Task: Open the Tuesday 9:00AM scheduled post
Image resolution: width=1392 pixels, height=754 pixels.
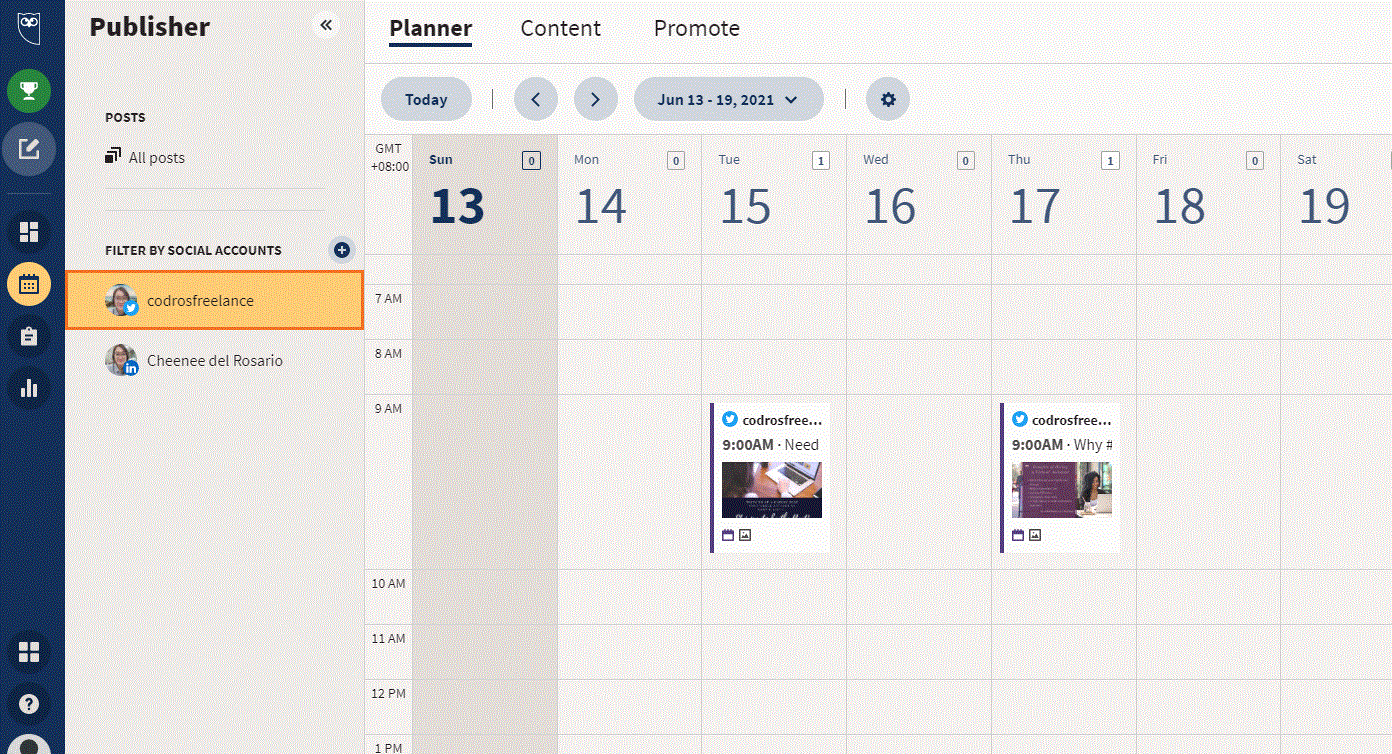Action: click(770, 478)
